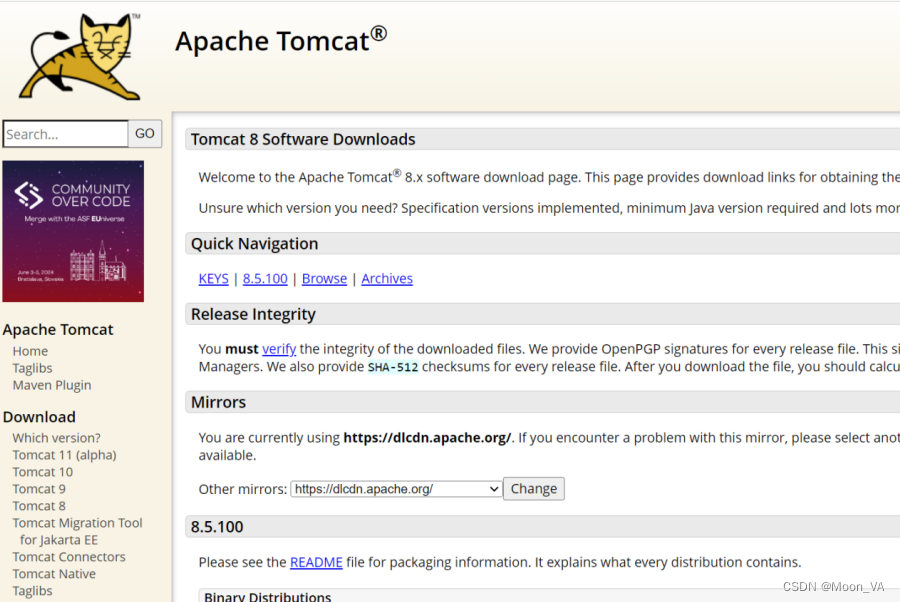Open the Community Over Code banner

pos(73,231)
